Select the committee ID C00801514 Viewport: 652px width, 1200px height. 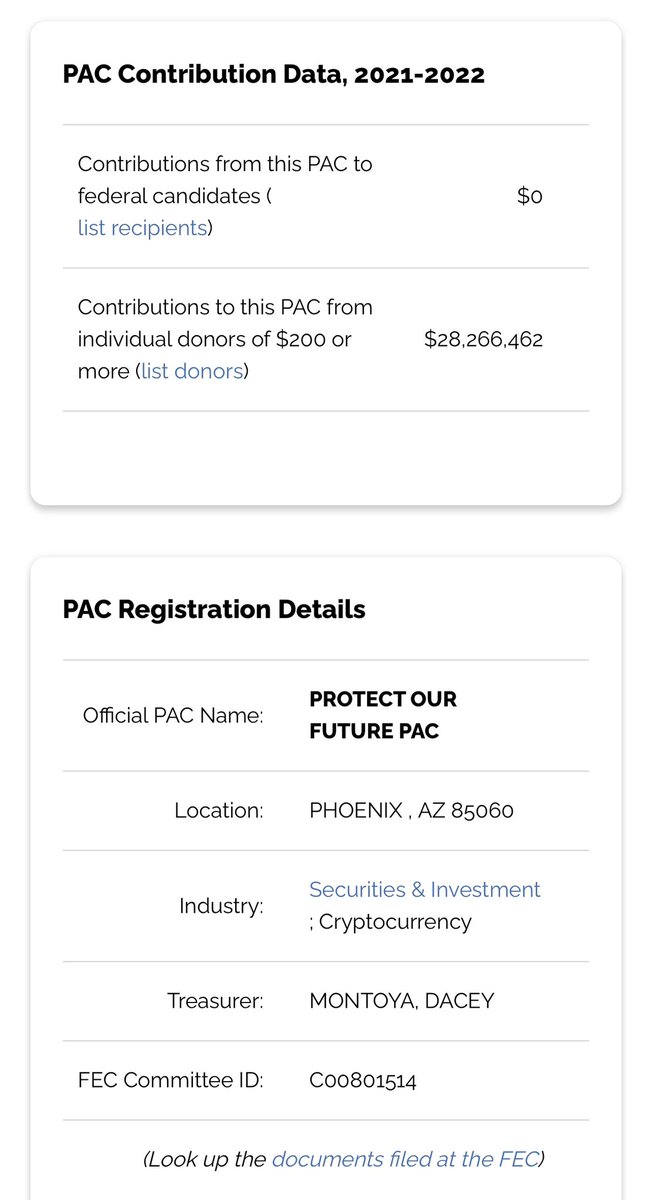tap(363, 1080)
